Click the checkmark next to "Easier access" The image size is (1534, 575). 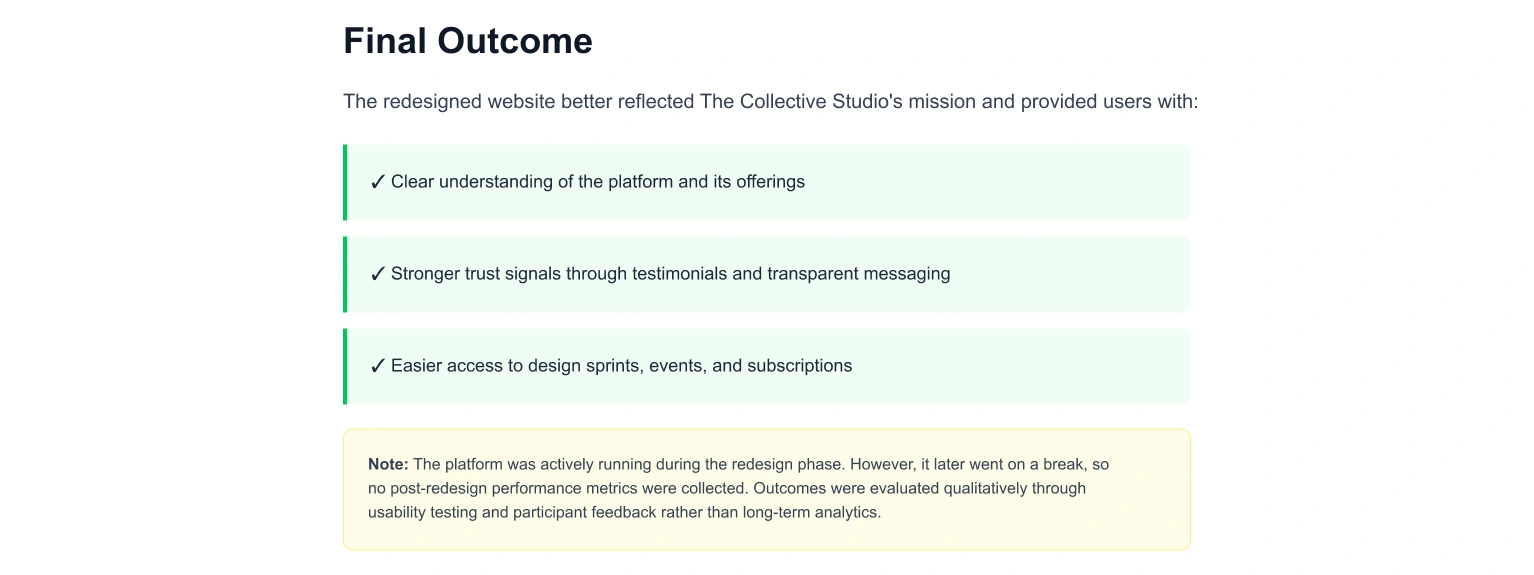tap(378, 366)
